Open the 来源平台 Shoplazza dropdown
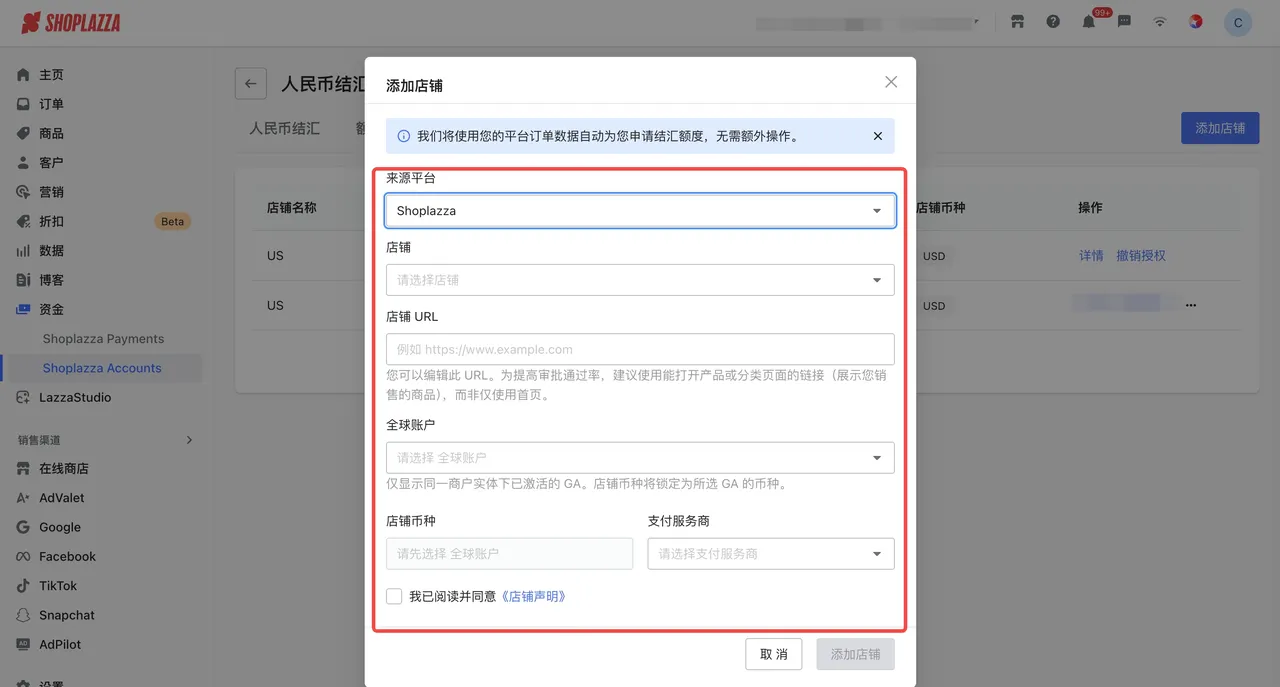The width and height of the screenshot is (1280, 687). click(x=640, y=211)
